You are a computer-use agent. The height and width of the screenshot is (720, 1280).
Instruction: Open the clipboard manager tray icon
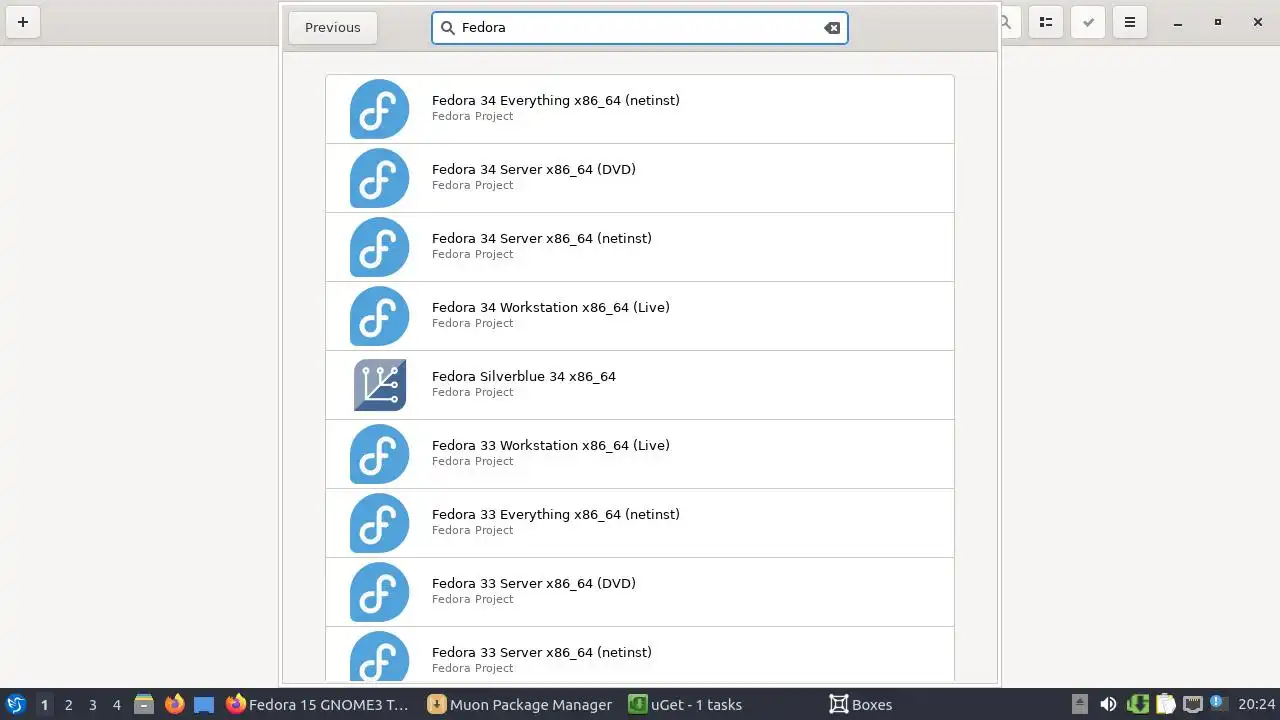tap(1165, 705)
